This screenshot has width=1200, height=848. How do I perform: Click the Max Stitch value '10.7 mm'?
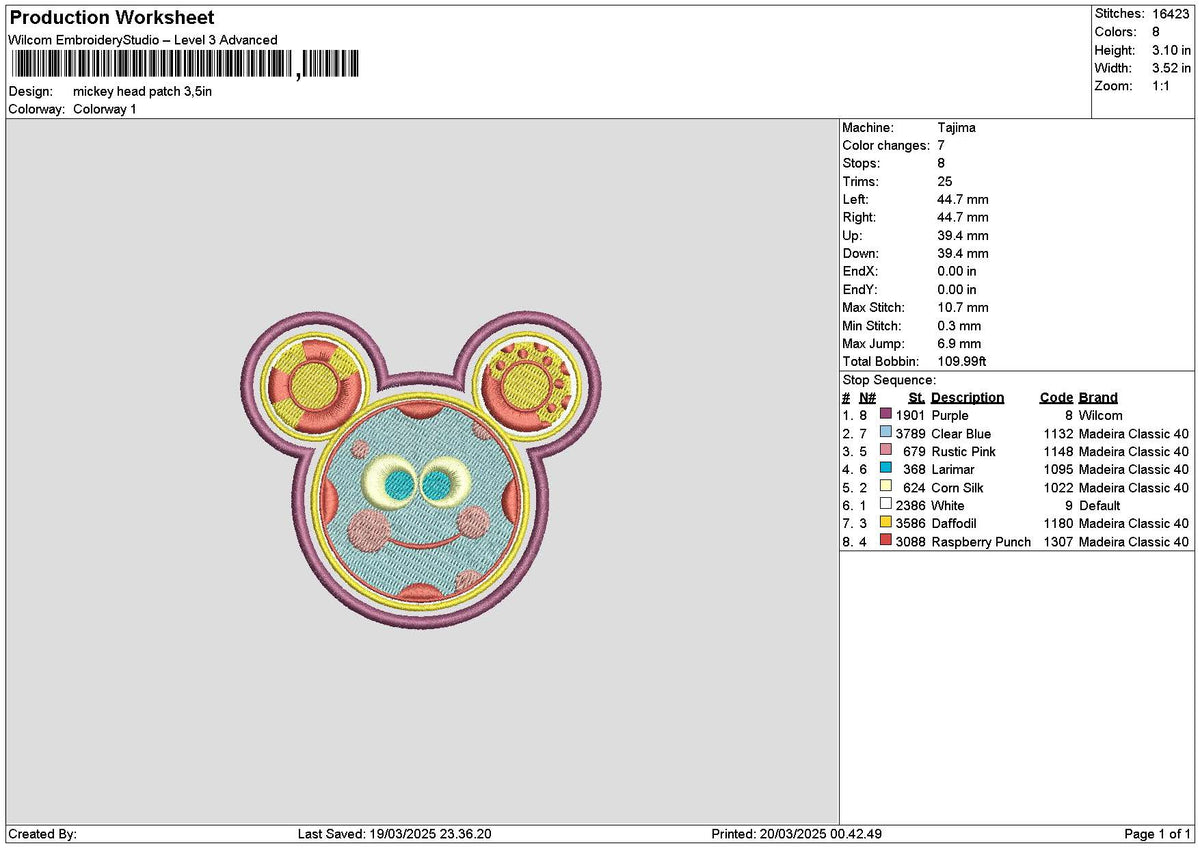coord(963,307)
